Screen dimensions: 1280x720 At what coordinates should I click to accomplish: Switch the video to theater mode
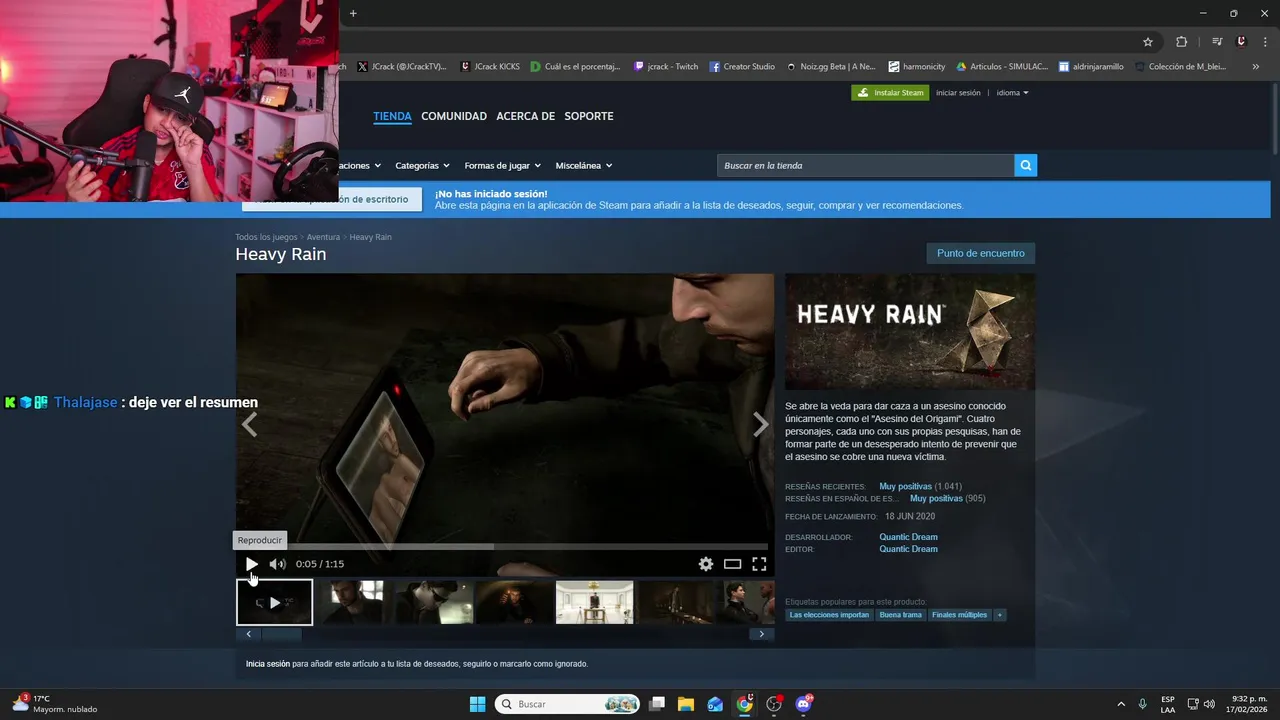coord(732,564)
